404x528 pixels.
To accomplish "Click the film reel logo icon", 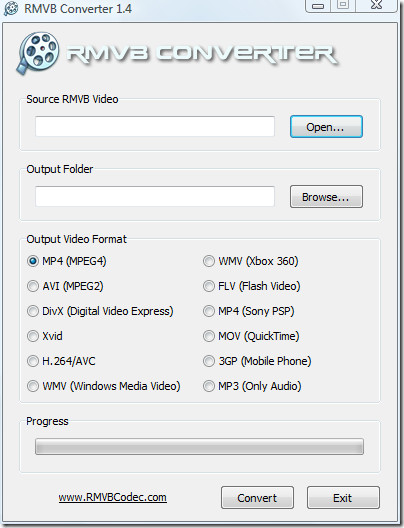I will [38, 53].
